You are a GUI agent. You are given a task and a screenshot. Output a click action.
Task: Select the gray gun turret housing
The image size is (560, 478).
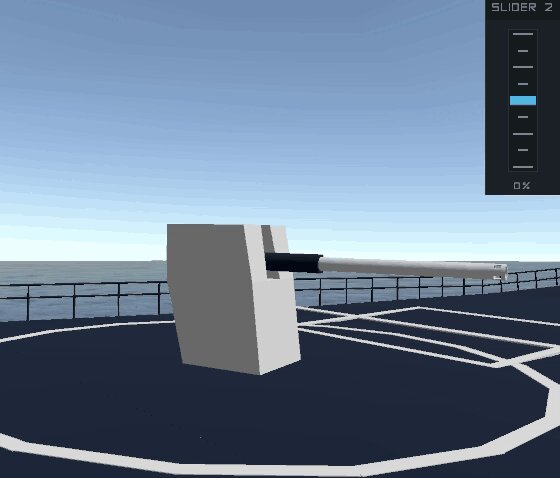point(229,298)
